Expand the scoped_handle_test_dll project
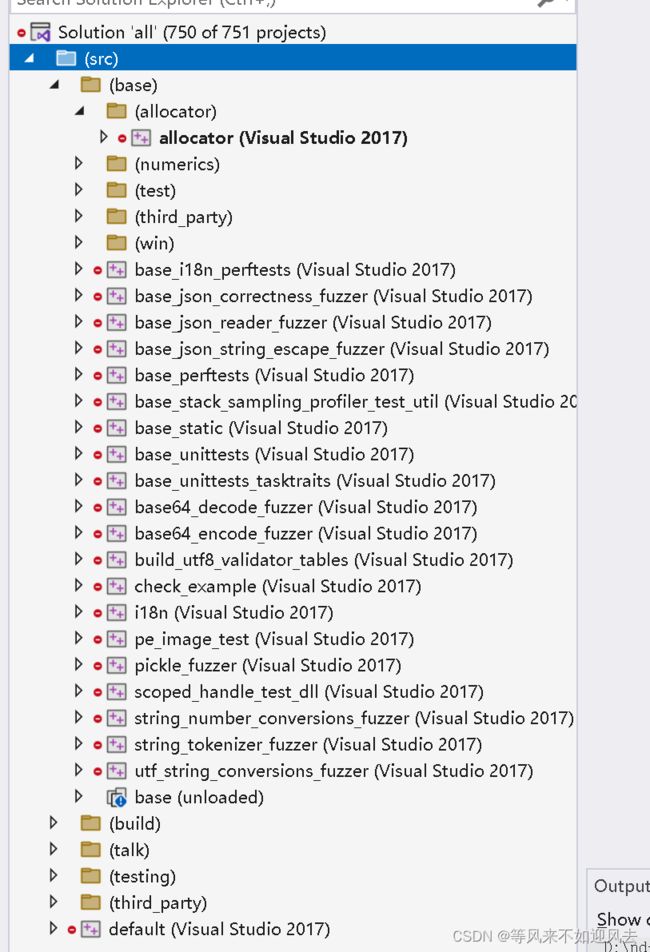650x952 pixels. (x=78, y=691)
